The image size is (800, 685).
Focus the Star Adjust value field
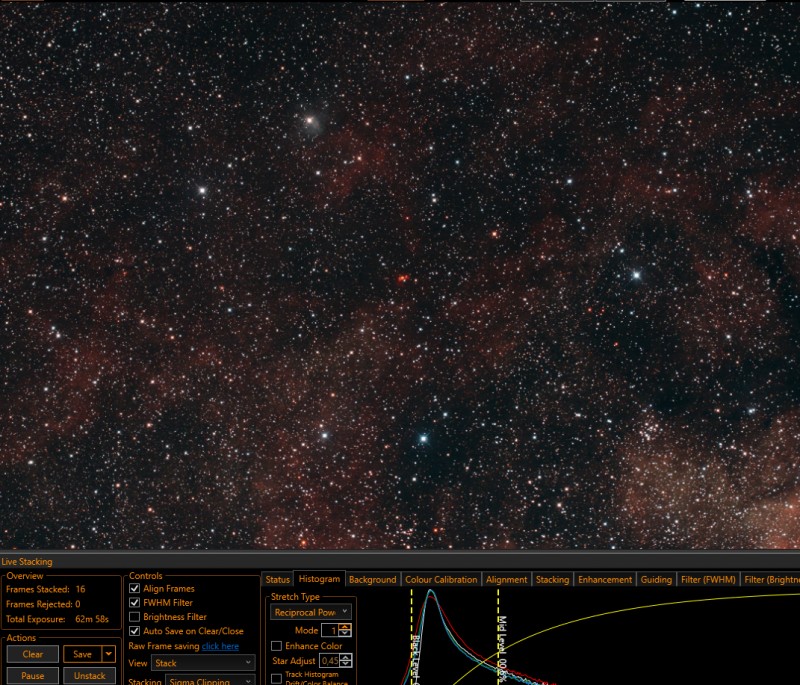pyautogui.click(x=330, y=661)
